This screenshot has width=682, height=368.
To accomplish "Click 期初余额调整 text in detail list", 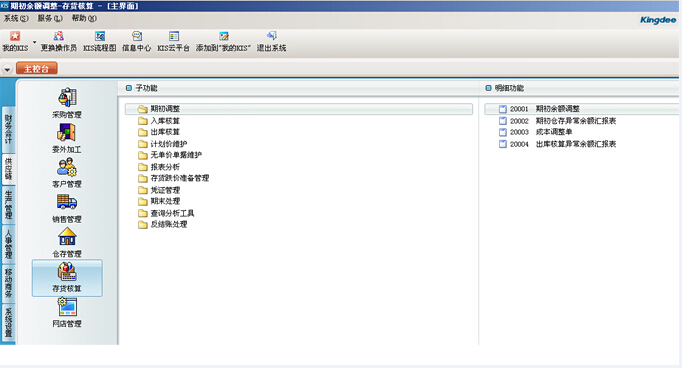I will [558, 109].
